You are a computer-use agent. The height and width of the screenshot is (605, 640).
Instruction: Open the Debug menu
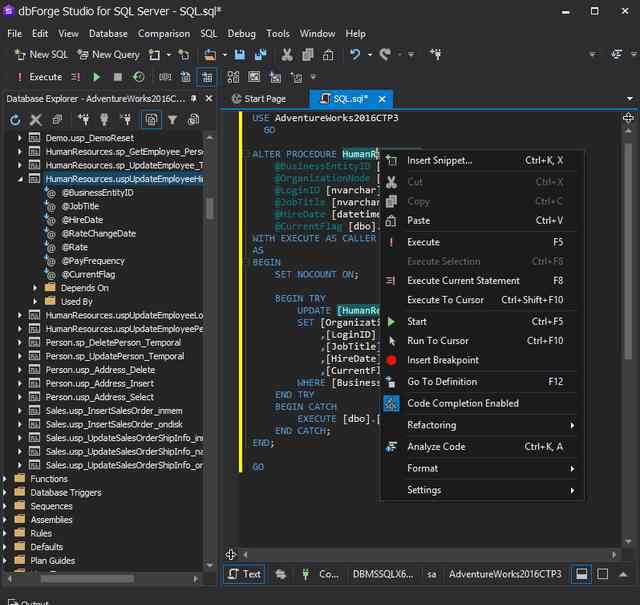(241, 33)
